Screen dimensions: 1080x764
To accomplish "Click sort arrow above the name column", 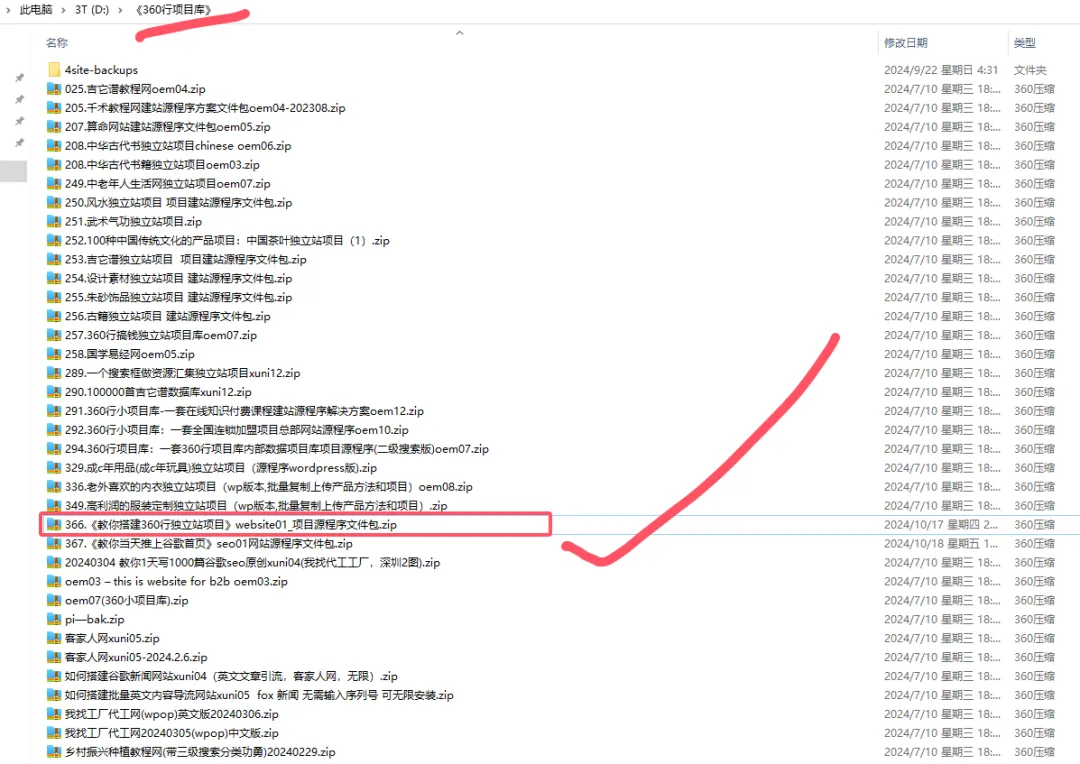I will pyautogui.click(x=459, y=32).
